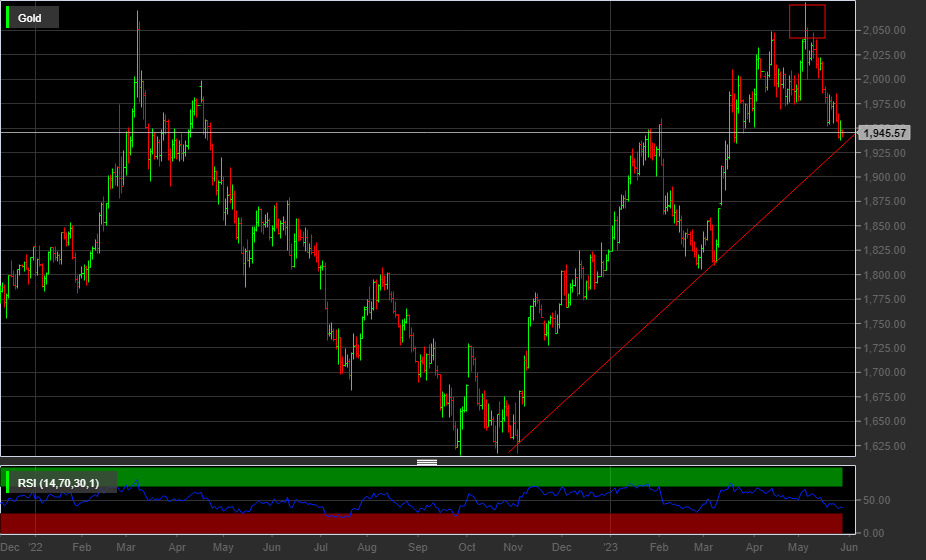Click the Sep label on time axis

tap(418, 548)
